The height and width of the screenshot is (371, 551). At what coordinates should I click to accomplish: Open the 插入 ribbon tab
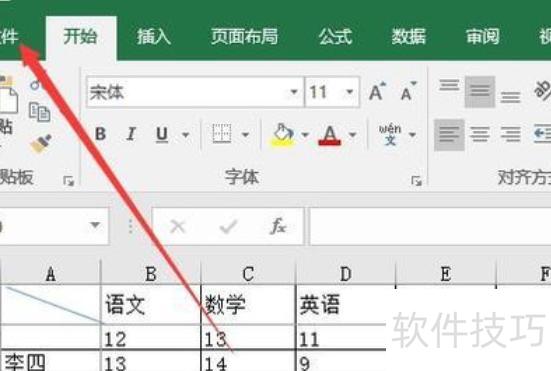pyautogui.click(x=154, y=37)
